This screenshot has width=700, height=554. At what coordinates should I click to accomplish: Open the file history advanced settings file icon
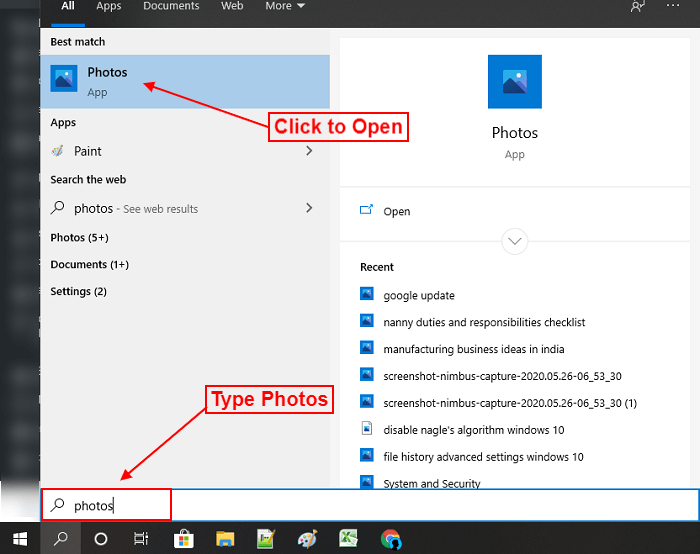(x=367, y=455)
